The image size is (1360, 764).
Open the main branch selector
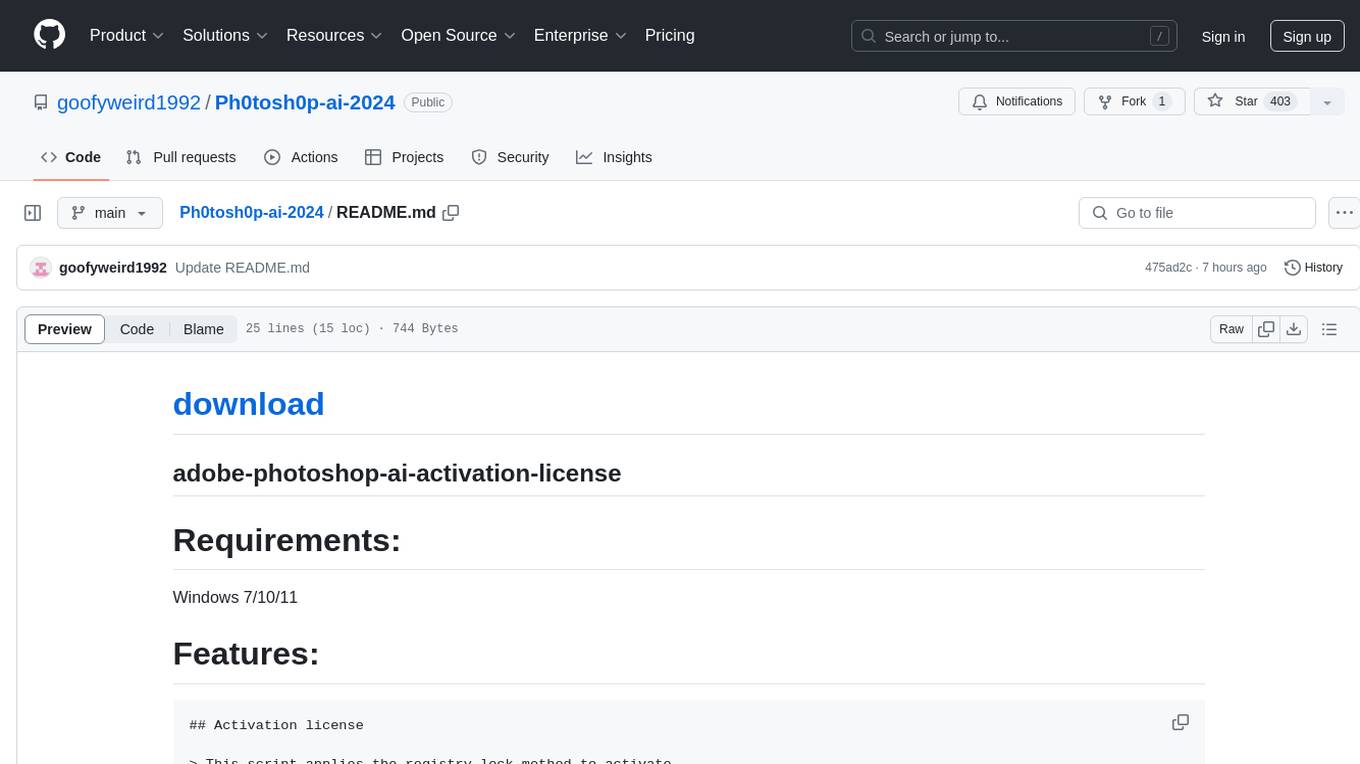tap(109, 213)
